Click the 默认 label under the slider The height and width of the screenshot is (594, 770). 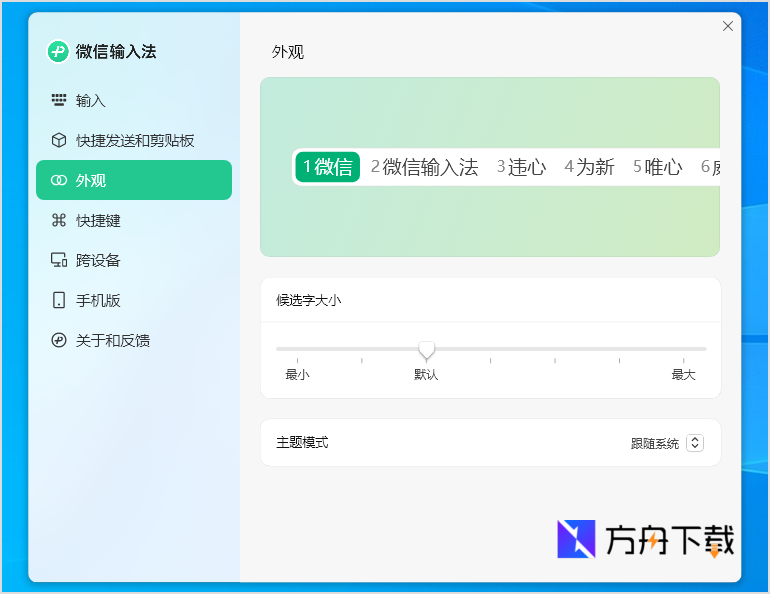pyautogui.click(x=426, y=375)
